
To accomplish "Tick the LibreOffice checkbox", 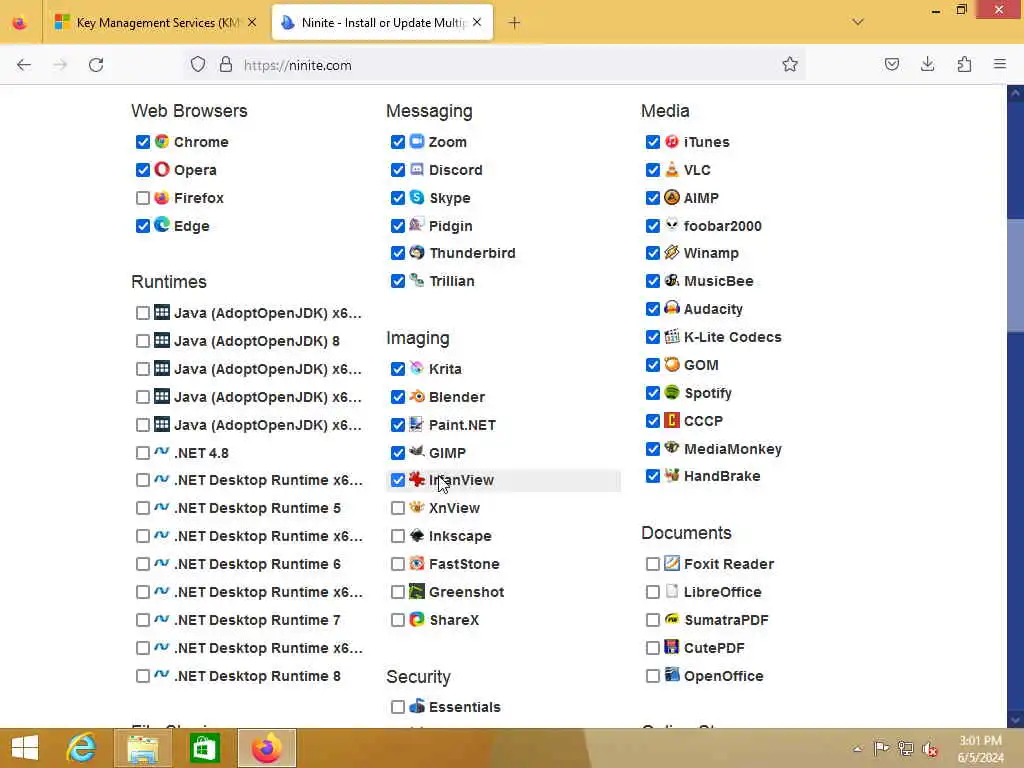I will coord(652,592).
